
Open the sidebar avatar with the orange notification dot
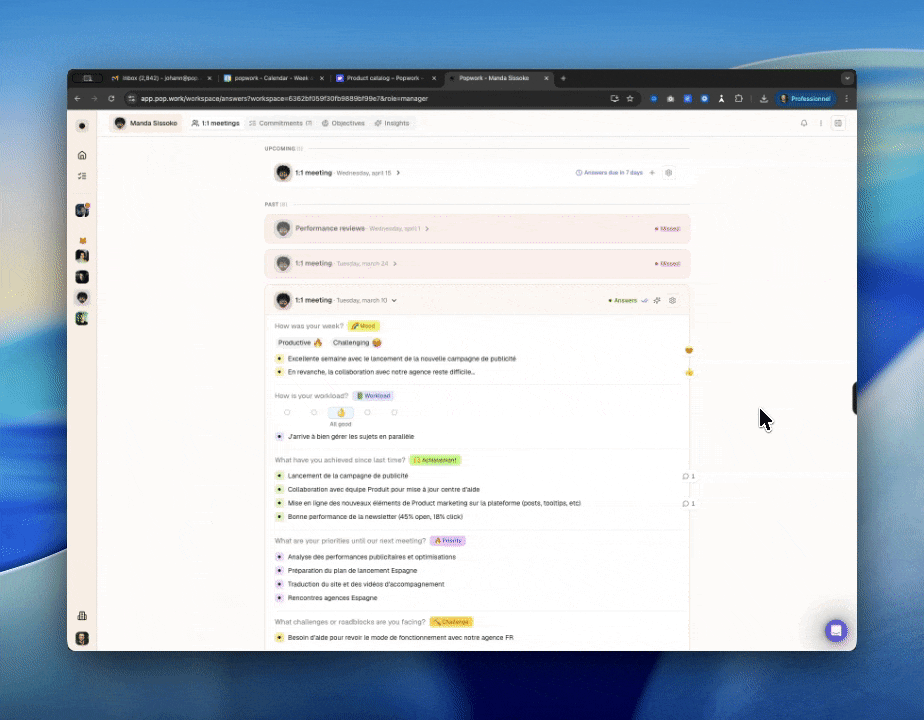tap(82, 210)
